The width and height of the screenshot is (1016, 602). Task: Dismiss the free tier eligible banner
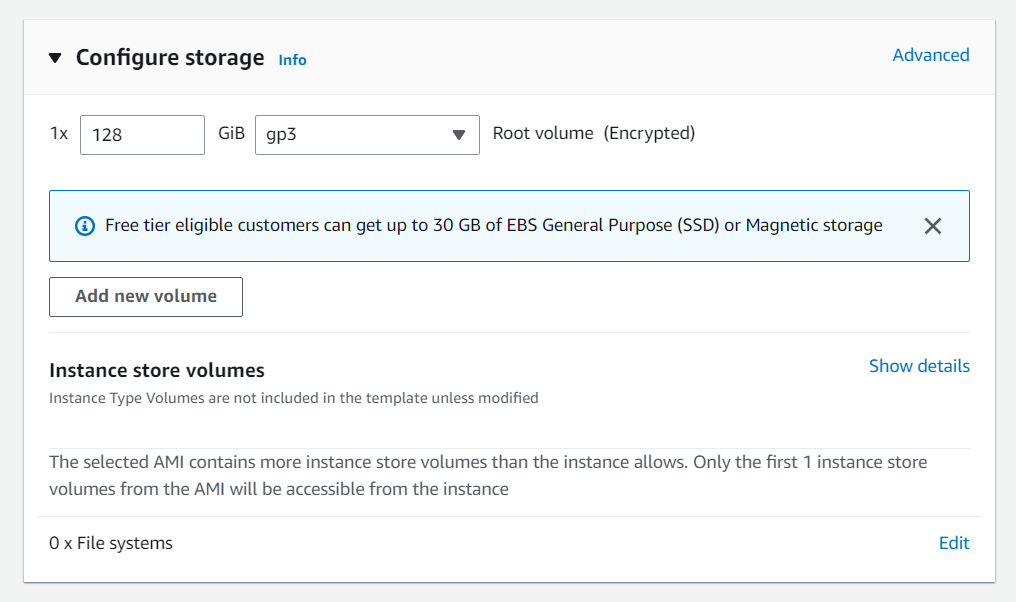(932, 226)
